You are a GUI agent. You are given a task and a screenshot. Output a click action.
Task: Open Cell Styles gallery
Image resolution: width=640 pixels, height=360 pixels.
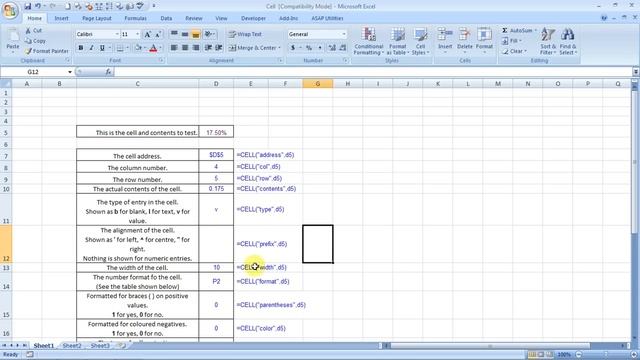coord(420,41)
